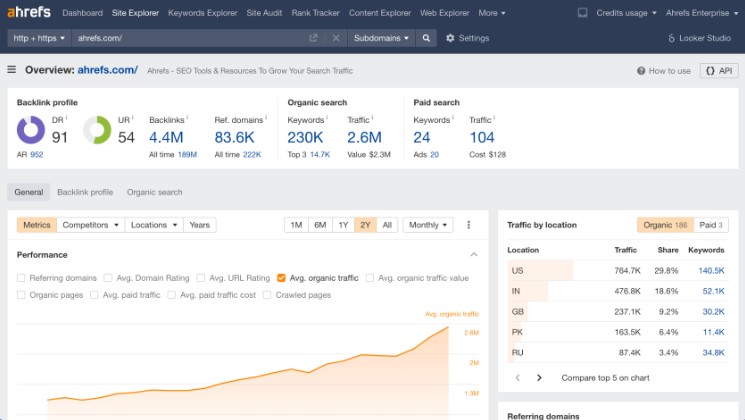
Task: Switch to the Backlink profile tab
Action: 85,192
